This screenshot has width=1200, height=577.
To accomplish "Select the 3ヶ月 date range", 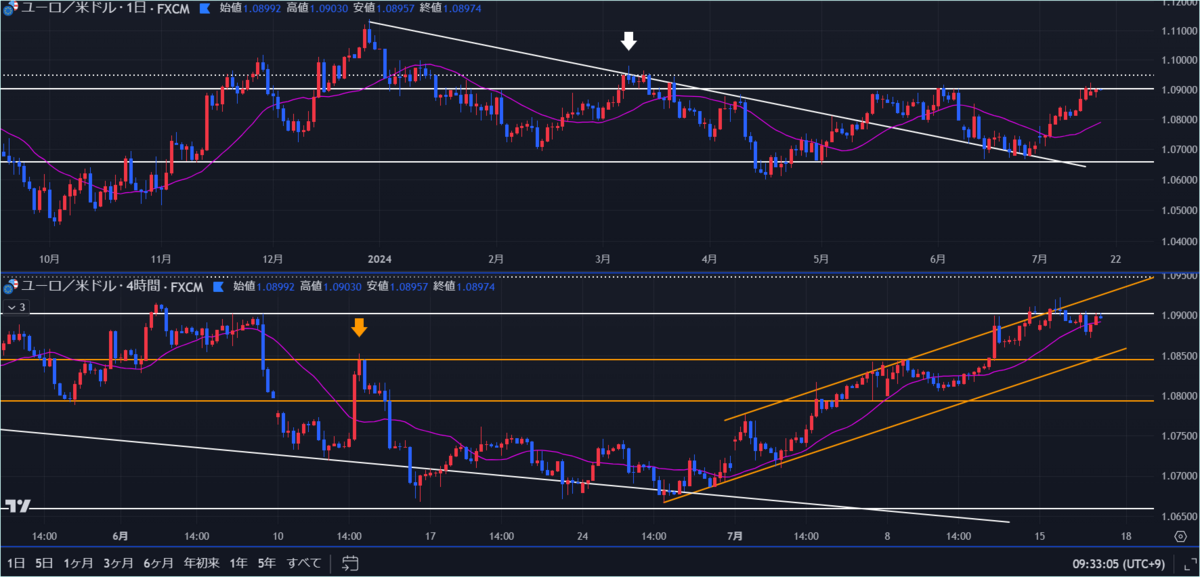I will (118, 563).
